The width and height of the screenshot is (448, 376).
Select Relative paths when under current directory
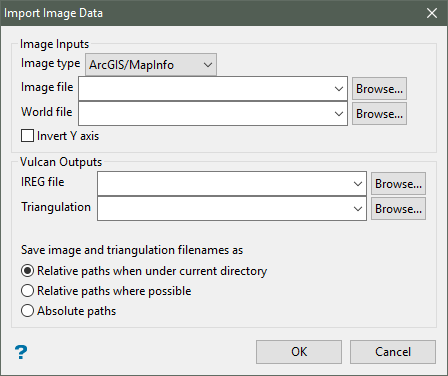tap(27, 271)
